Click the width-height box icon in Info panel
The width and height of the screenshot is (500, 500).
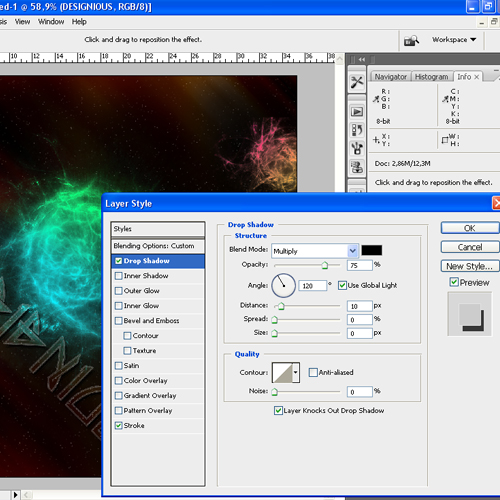[445, 140]
